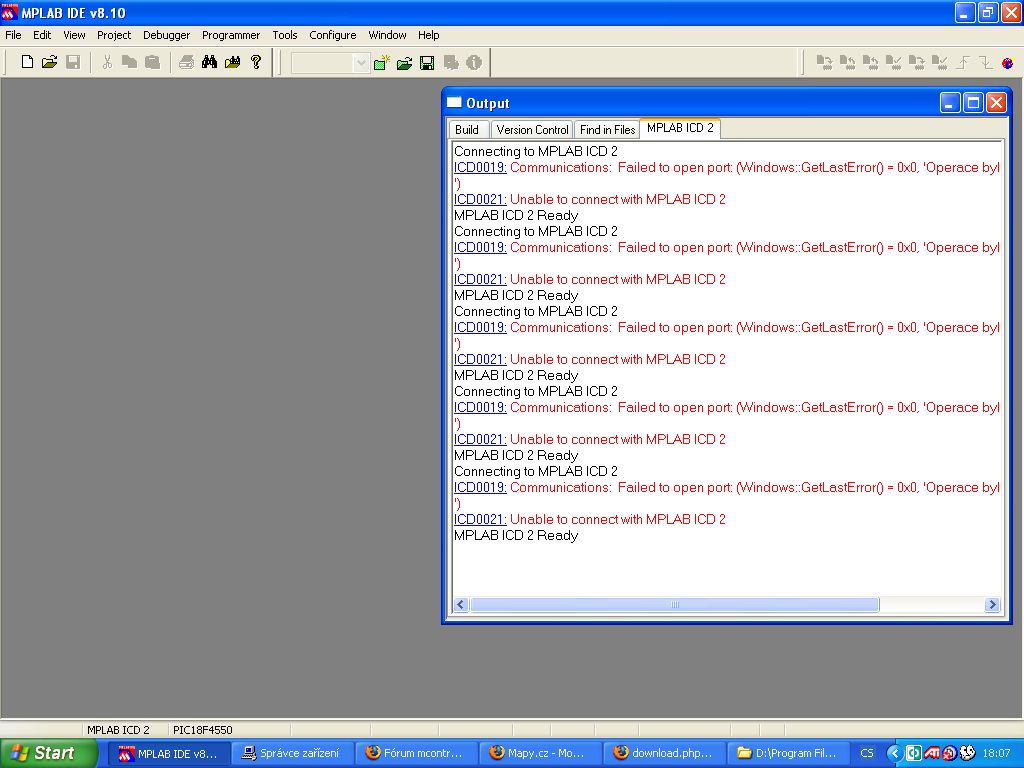
Task: Click the Open File folder icon
Action: [x=50, y=62]
